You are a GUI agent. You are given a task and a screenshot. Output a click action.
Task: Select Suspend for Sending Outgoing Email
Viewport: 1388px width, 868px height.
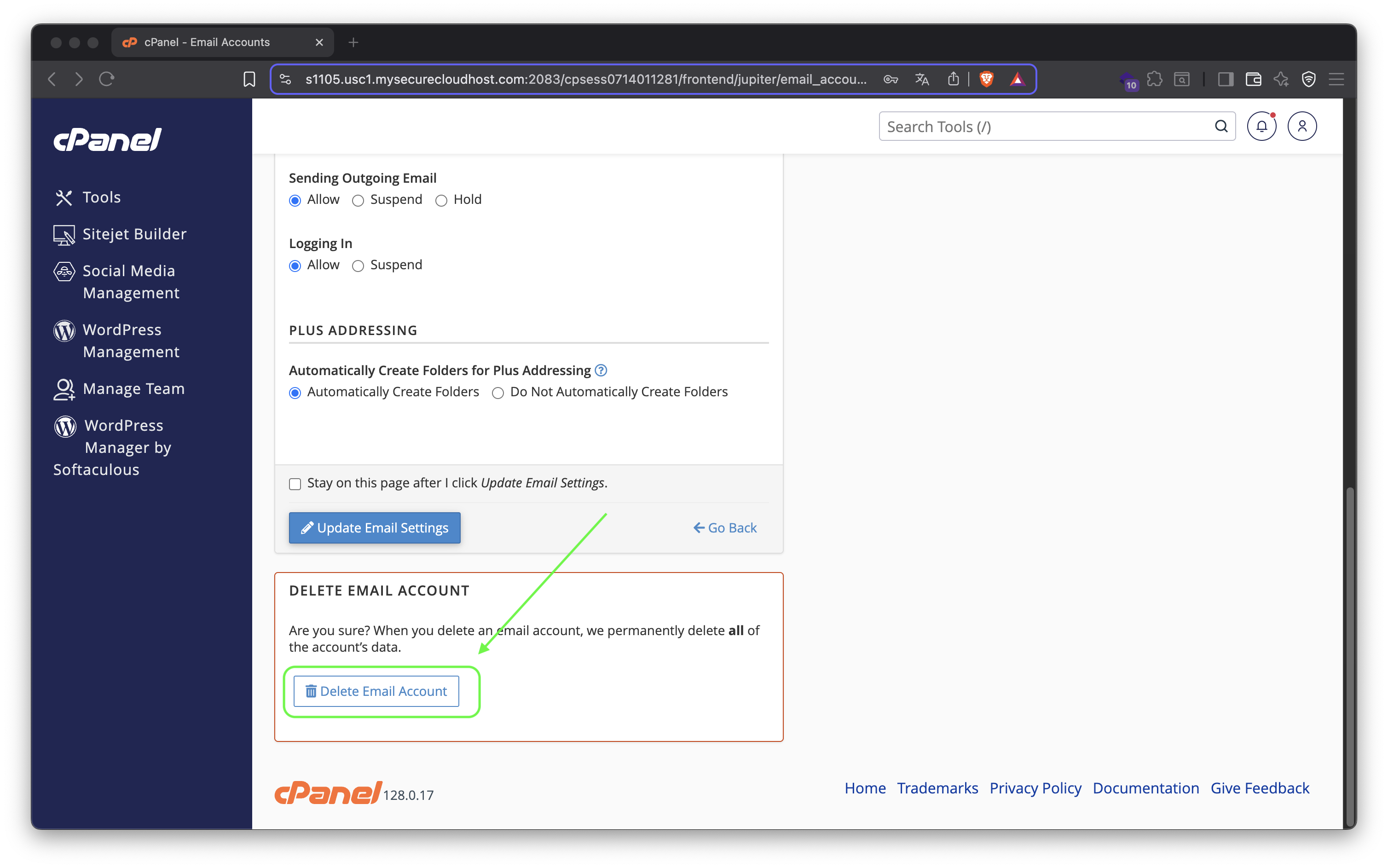[x=358, y=200]
